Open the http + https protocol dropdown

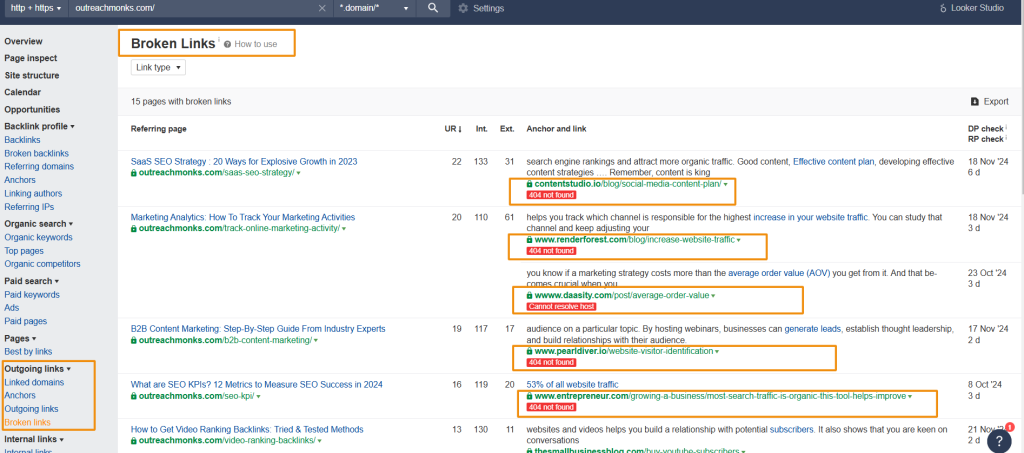pyautogui.click(x=37, y=9)
